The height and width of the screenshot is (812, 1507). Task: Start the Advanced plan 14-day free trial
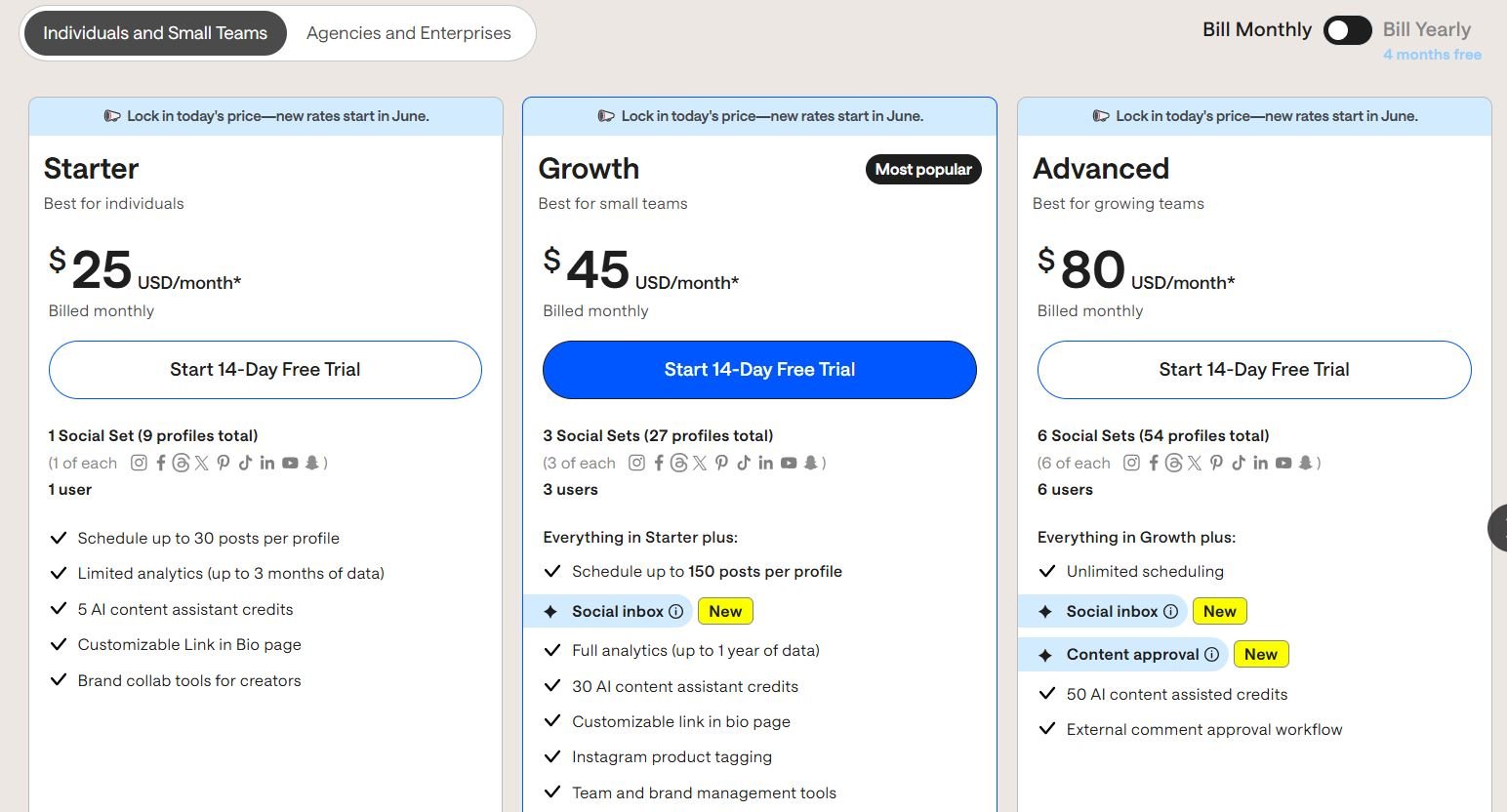(x=1254, y=370)
